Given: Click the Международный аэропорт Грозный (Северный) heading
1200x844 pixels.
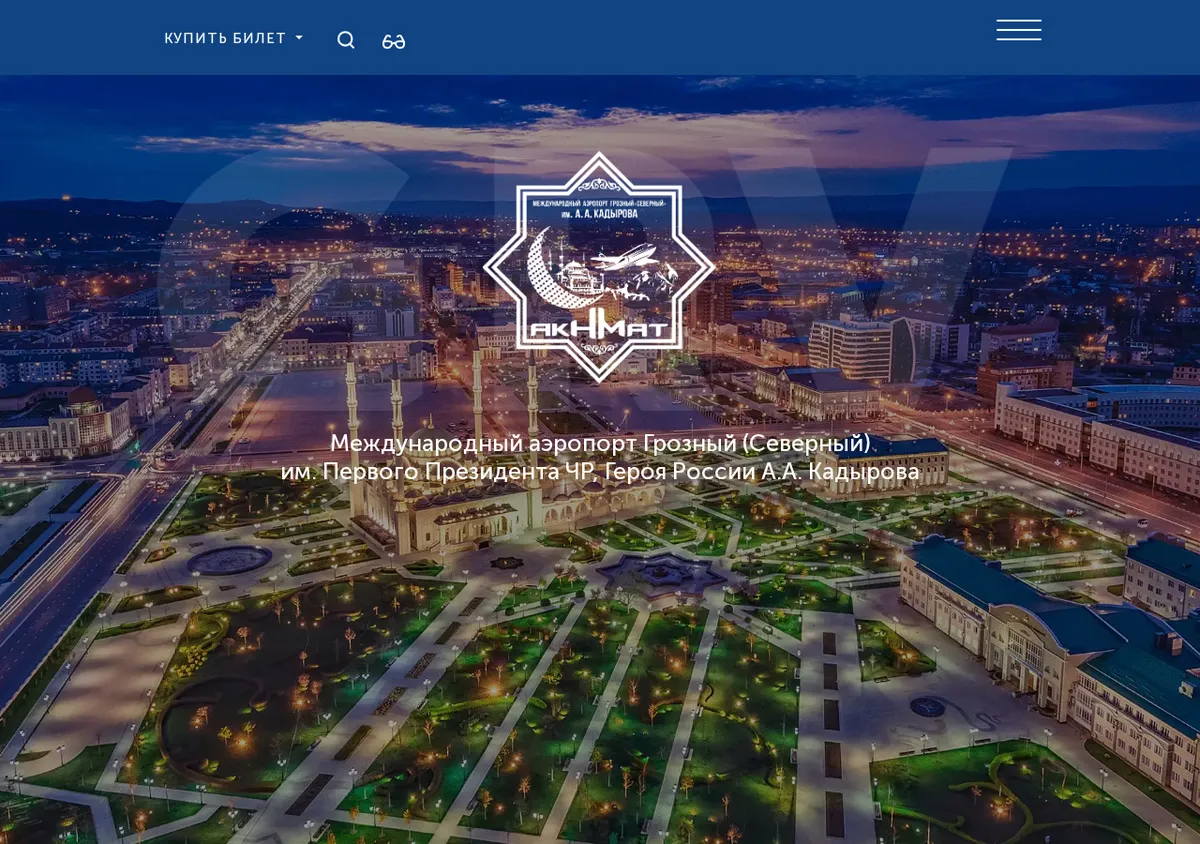Looking at the screenshot, I should tap(600, 443).
